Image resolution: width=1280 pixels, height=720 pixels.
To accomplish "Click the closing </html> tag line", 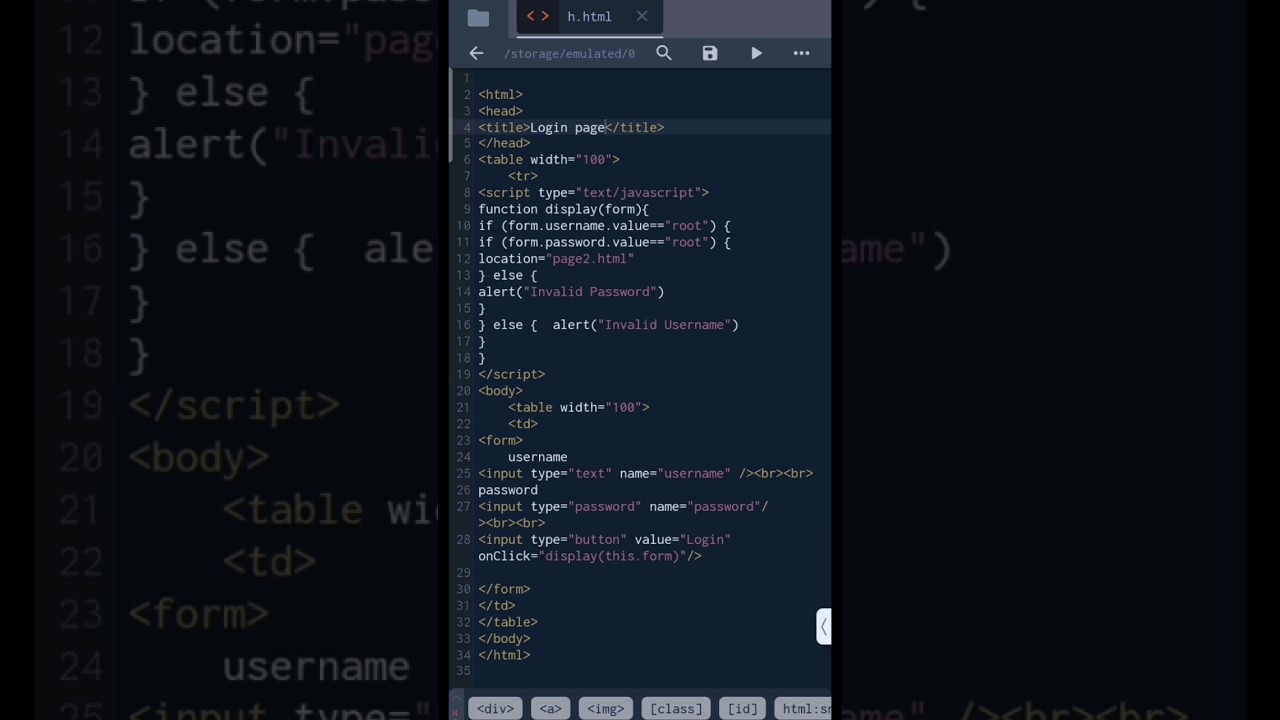I will pos(504,655).
